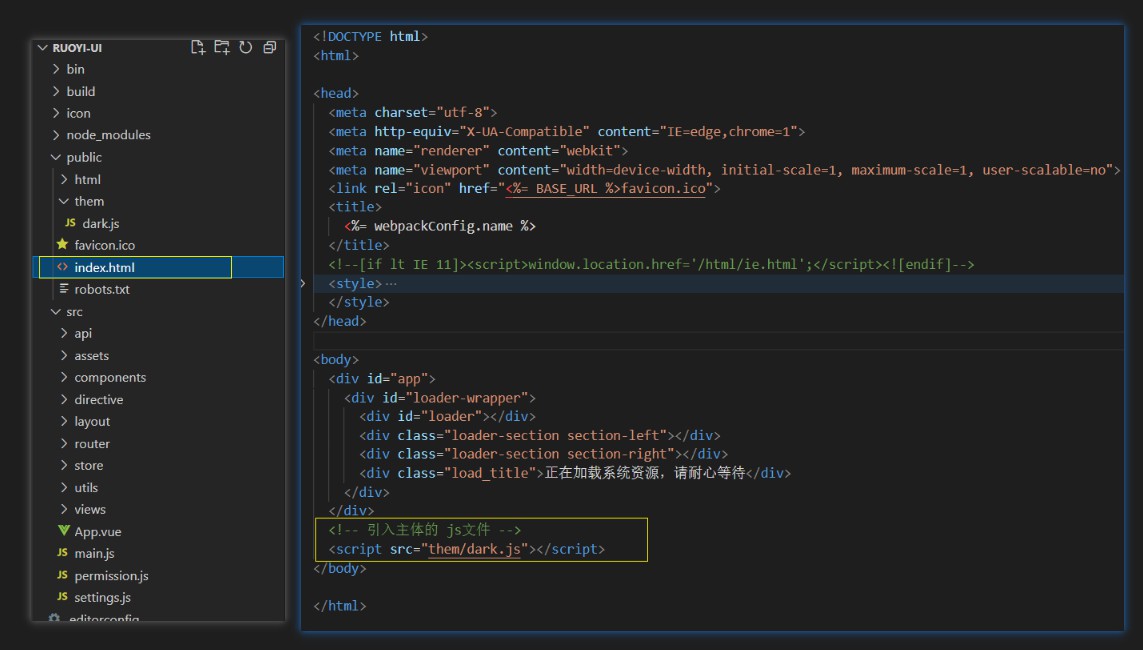The height and width of the screenshot is (650, 1143).
Task: Expand the node_modules folder
Action: [56, 135]
